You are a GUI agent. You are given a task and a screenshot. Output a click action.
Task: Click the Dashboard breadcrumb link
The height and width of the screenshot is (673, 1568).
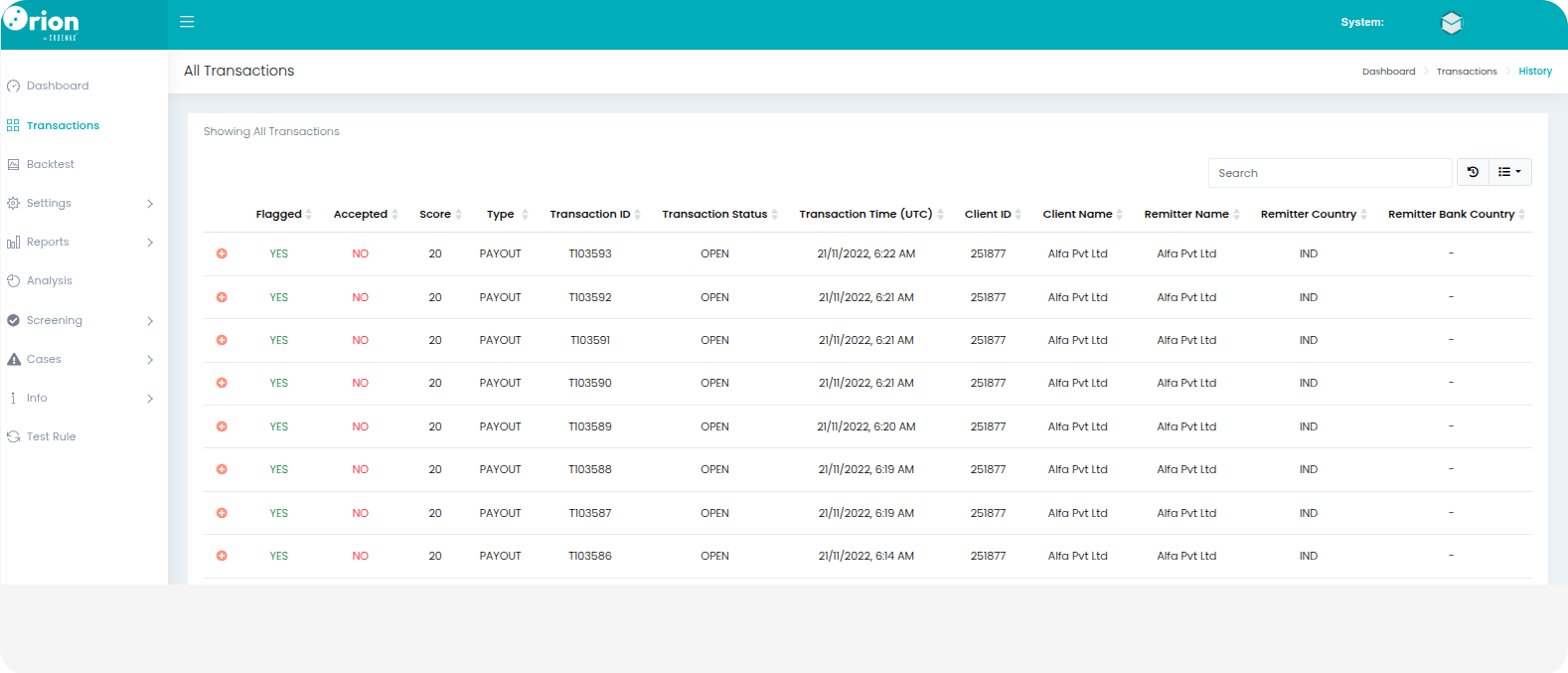(1388, 72)
